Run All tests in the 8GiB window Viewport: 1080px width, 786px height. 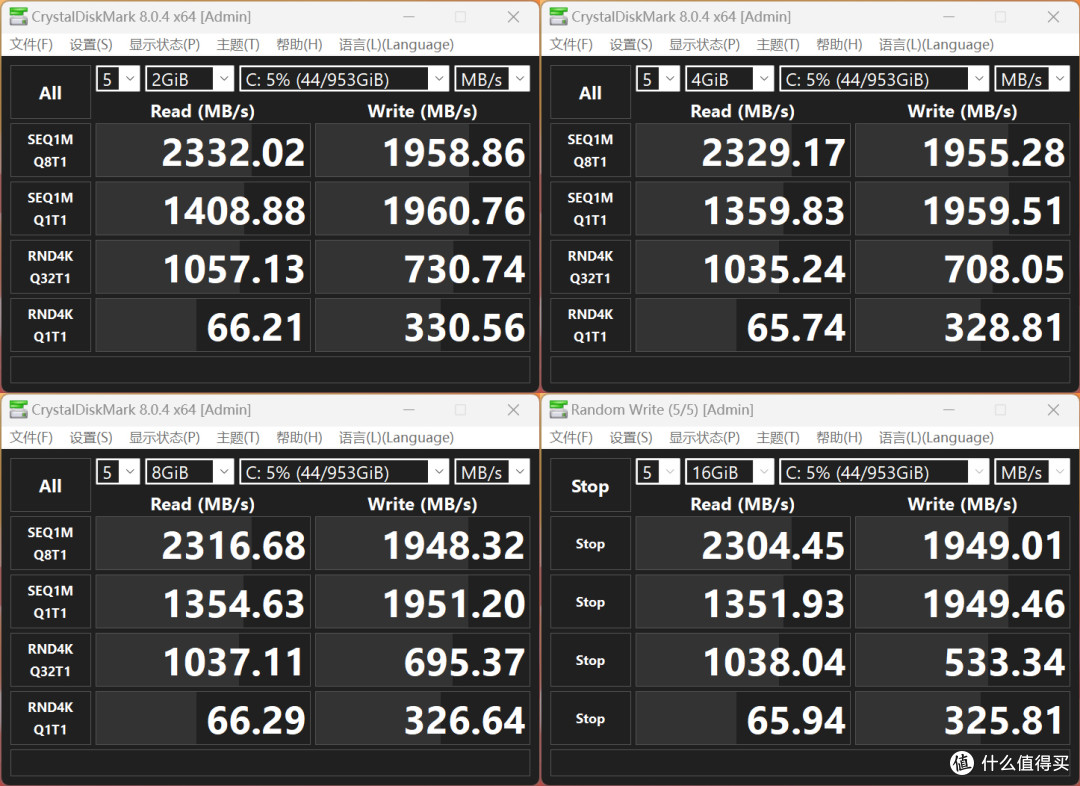(50, 486)
